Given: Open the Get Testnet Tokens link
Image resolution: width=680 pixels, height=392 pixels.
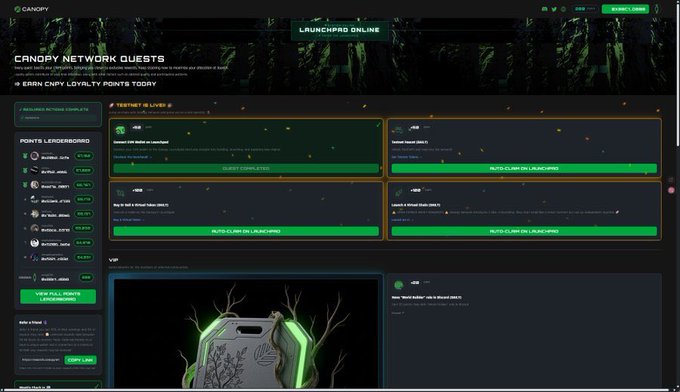Looking at the screenshot, I should (x=407, y=157).
